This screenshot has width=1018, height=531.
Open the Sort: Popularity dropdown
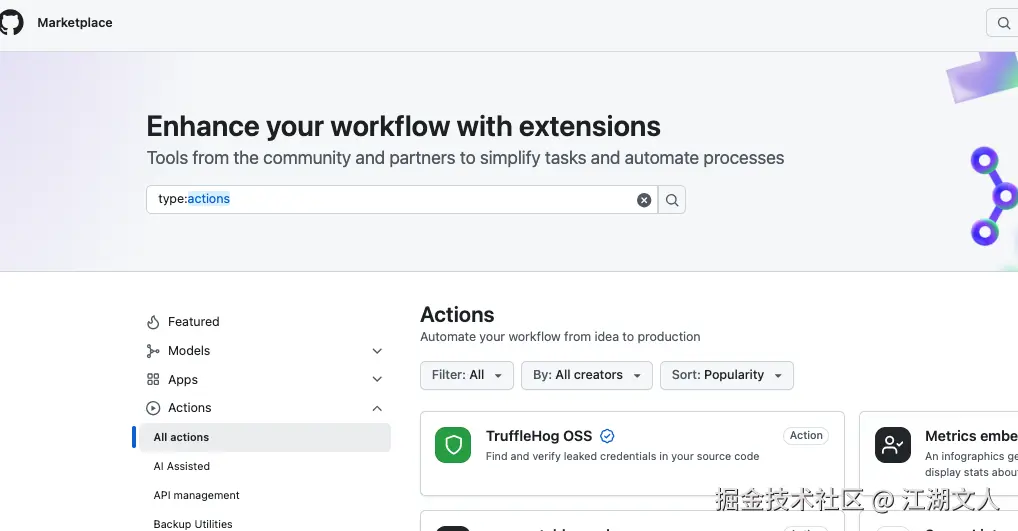726,375
